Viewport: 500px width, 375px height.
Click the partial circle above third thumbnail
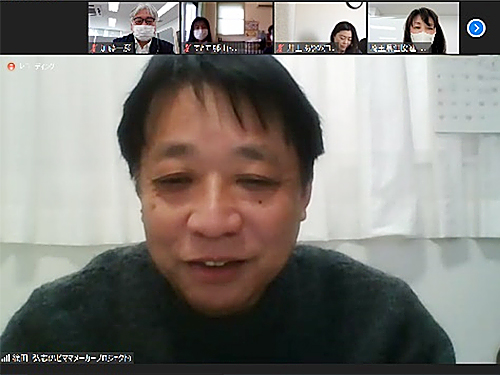point(354,4)
